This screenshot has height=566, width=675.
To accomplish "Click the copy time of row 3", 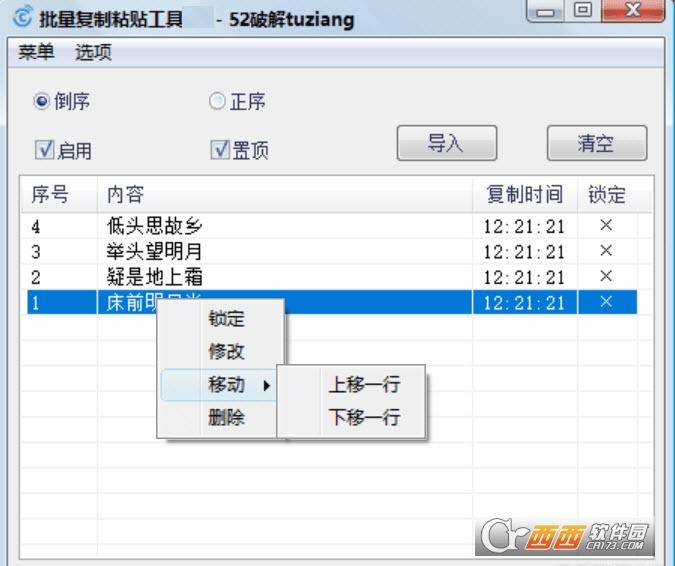I will pos(524,252).
